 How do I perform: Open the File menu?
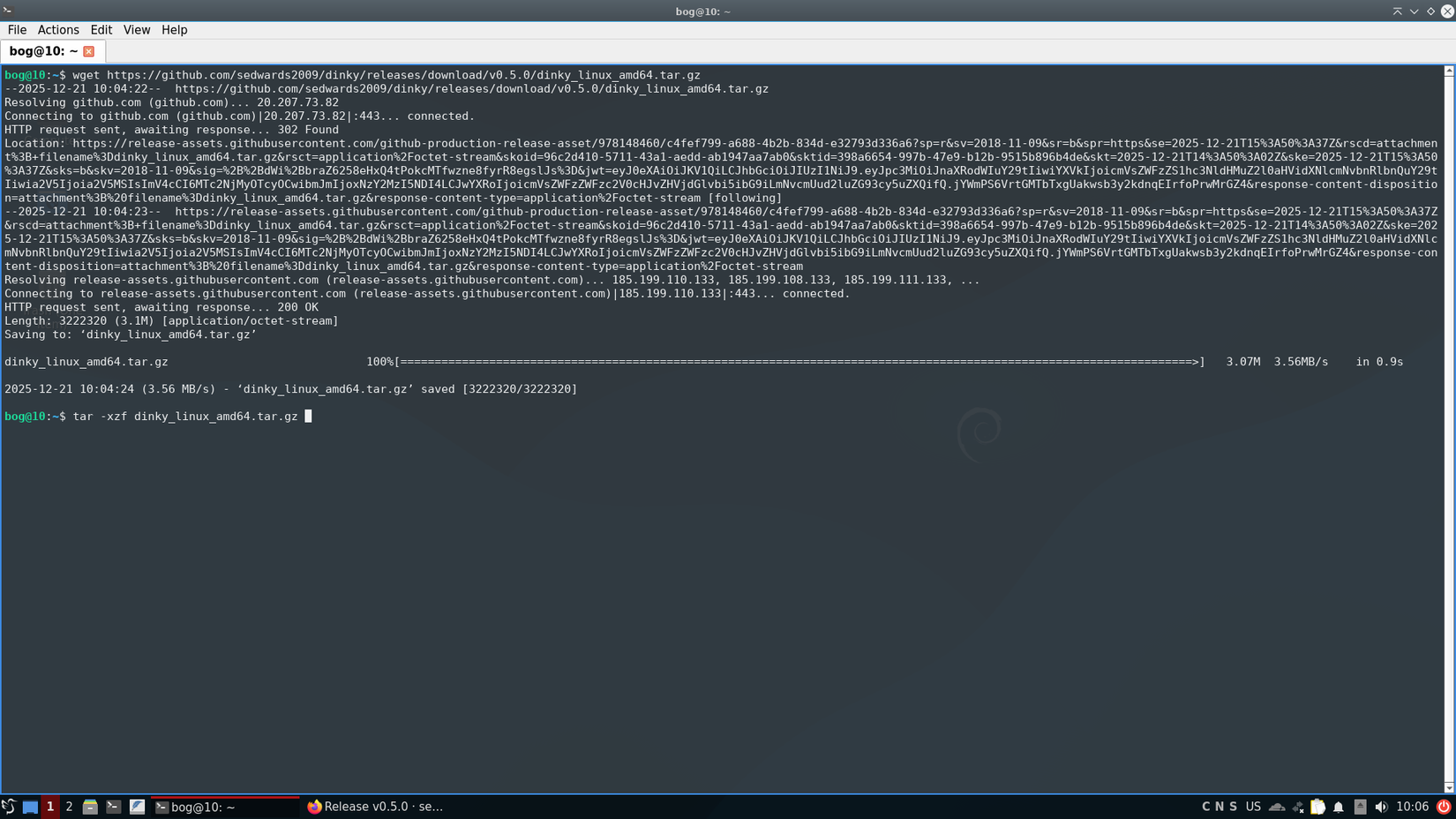point(17,30)
